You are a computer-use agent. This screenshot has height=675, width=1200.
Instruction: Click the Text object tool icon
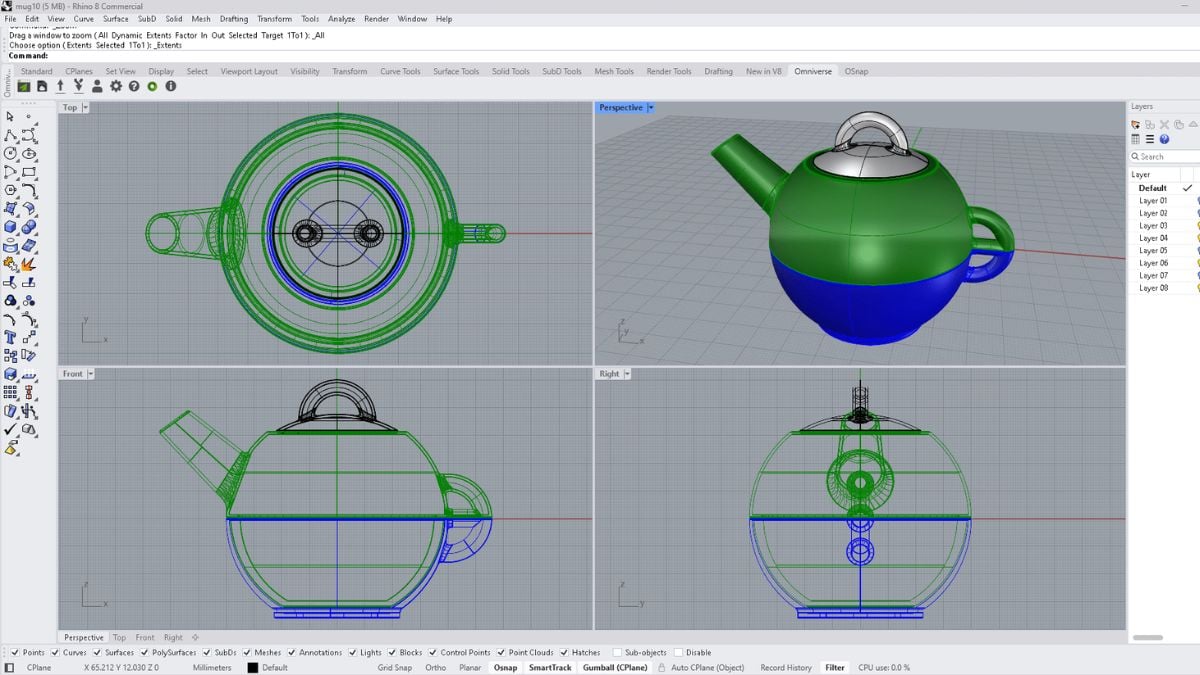click(11, 337)
